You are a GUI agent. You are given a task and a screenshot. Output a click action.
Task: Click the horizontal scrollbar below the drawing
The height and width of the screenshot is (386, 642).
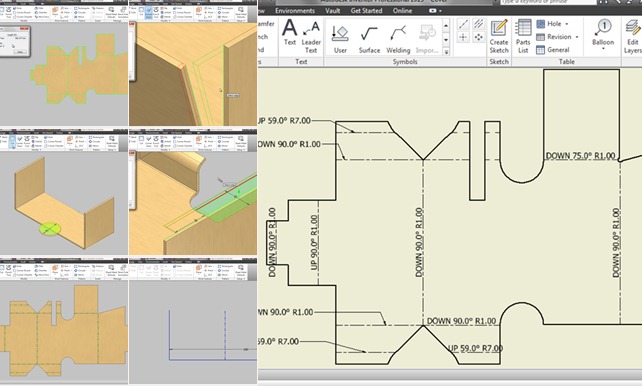[450, 374]
